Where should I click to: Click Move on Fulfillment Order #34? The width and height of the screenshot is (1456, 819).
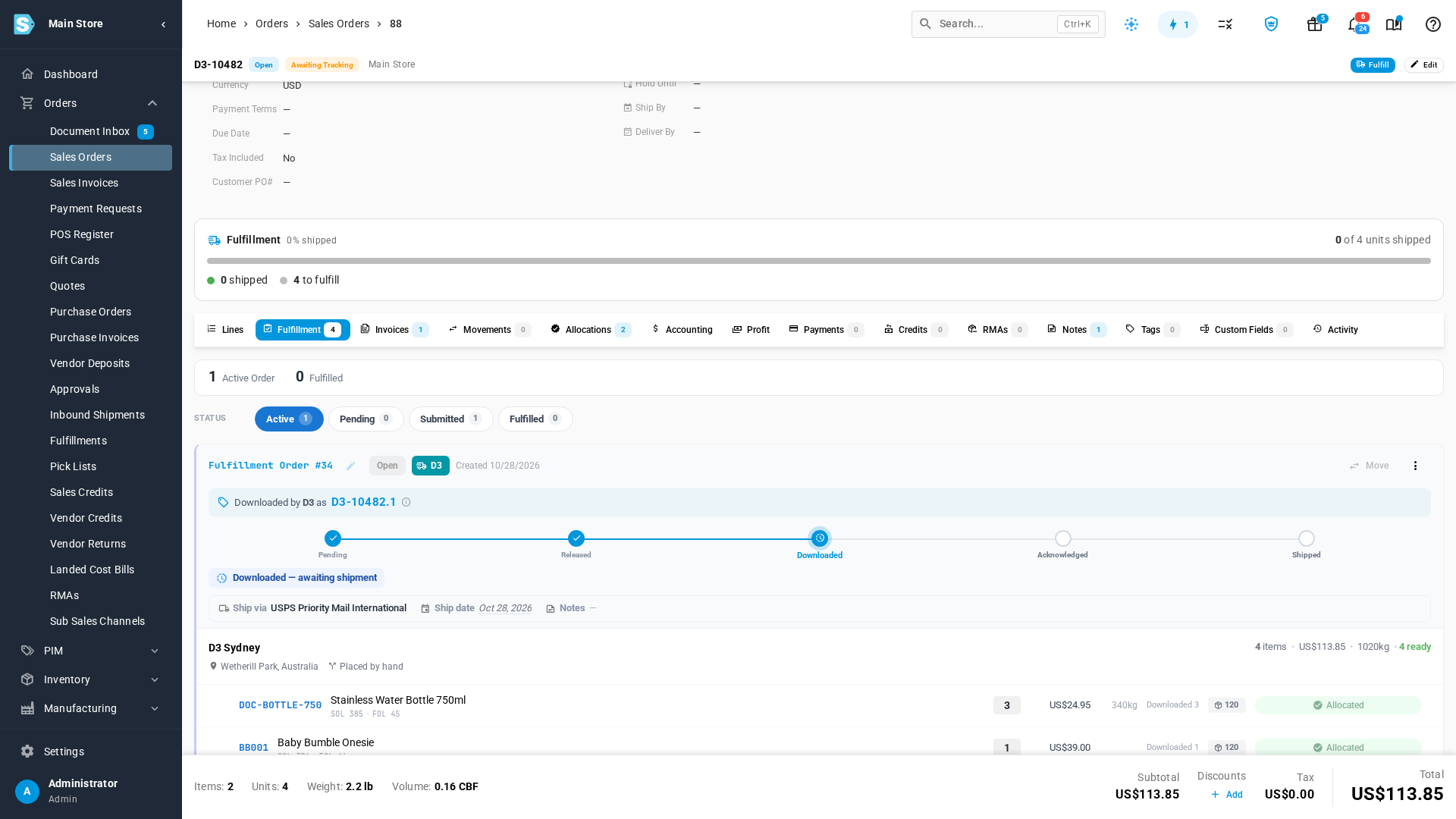(x=1370, y=466)
